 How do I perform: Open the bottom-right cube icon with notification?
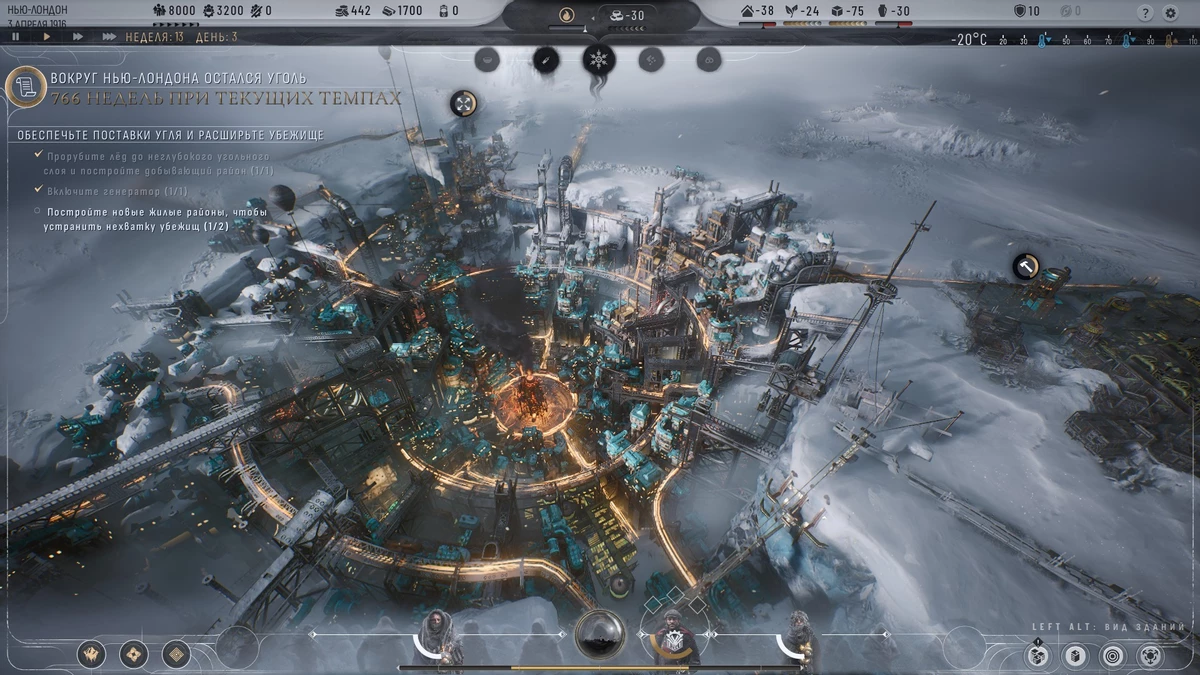click(x=1038, y=655)
